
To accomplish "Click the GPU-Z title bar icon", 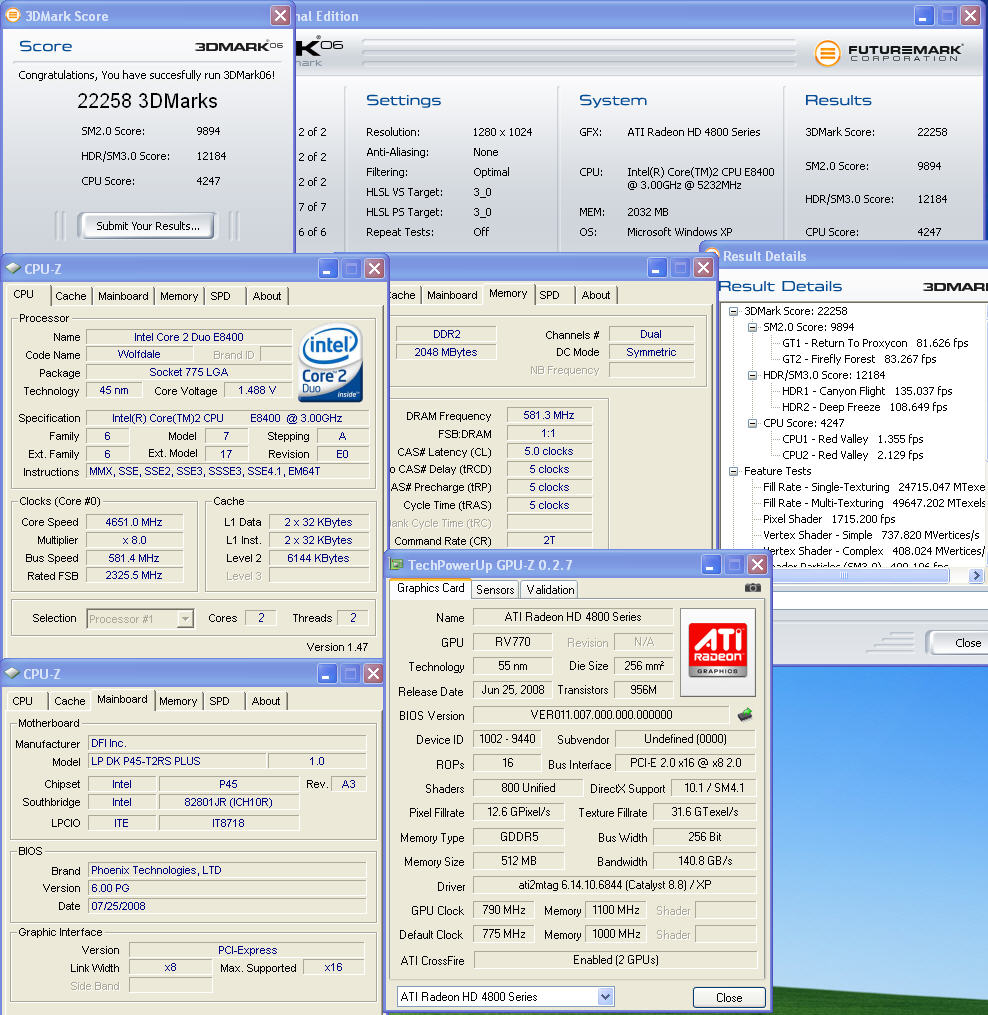I will [396, 564].
